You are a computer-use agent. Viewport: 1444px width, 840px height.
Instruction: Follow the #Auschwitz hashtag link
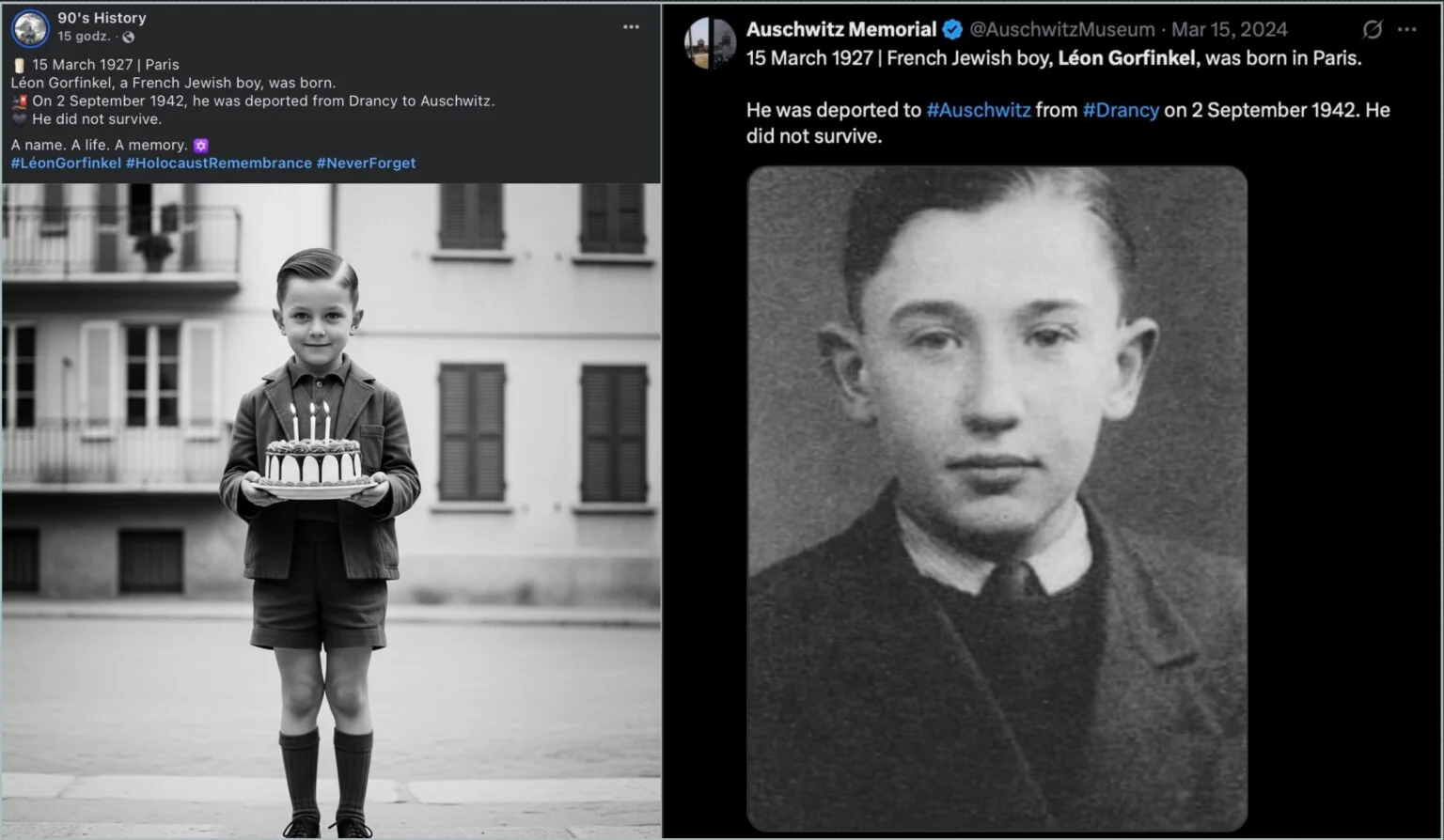click(978, 110)
